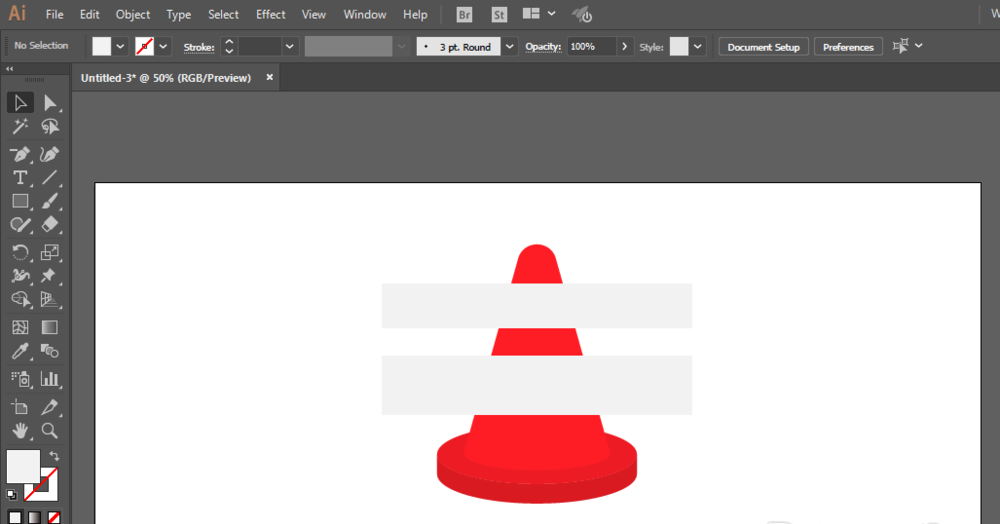Choose the Column Graph tool

coord(50,379)
